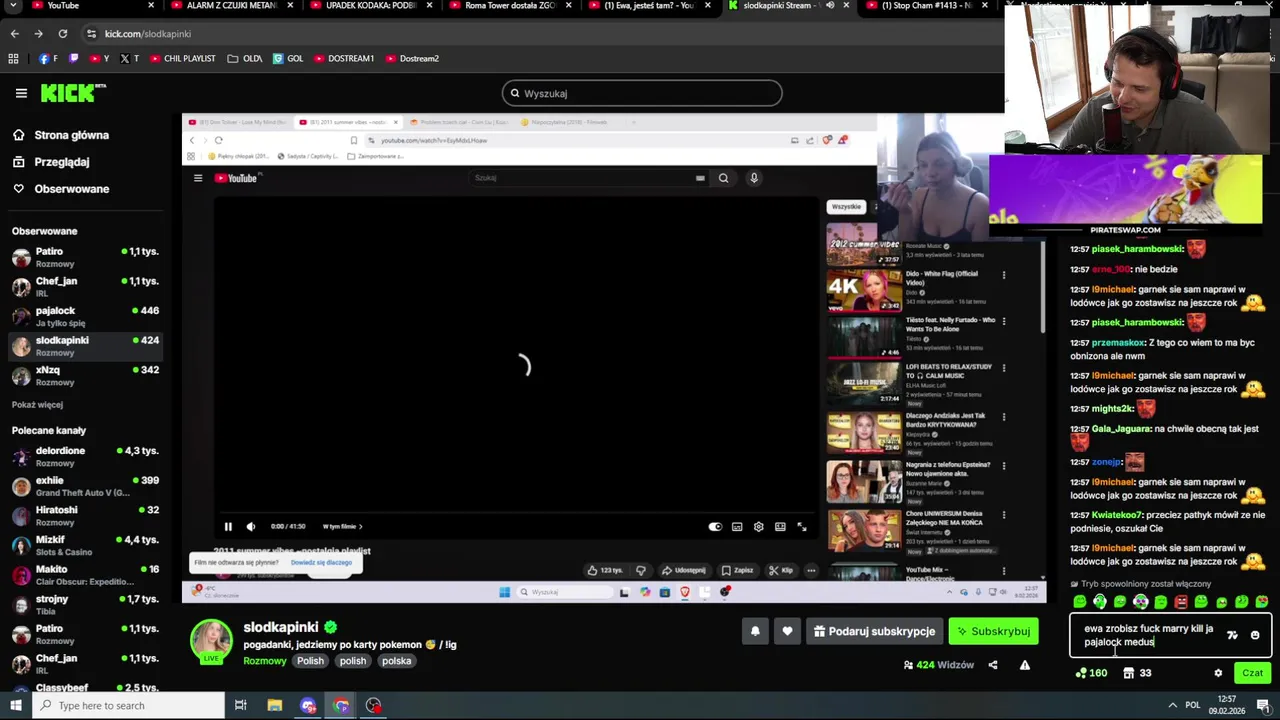1280x720 pixels.
Task: Insert the headphones emote into chat
Action: [x=1100, y=602]
